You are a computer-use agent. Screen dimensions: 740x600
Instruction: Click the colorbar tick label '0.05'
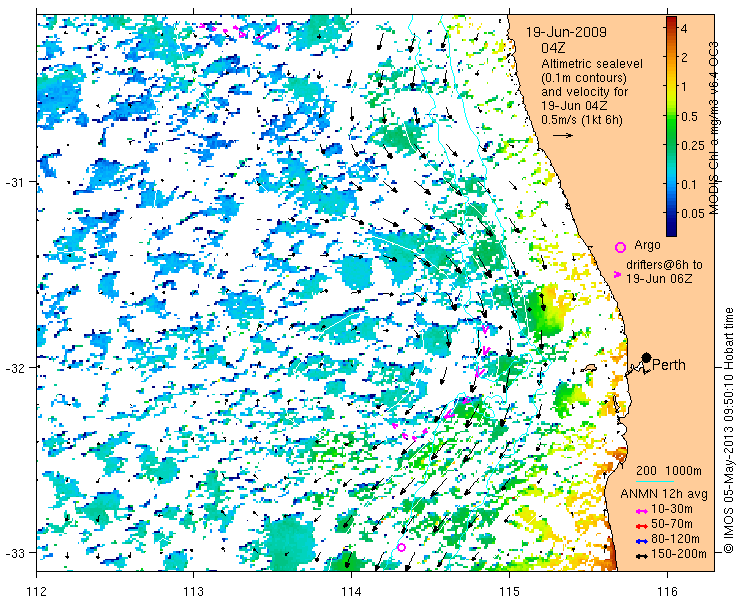coord(692,213)
